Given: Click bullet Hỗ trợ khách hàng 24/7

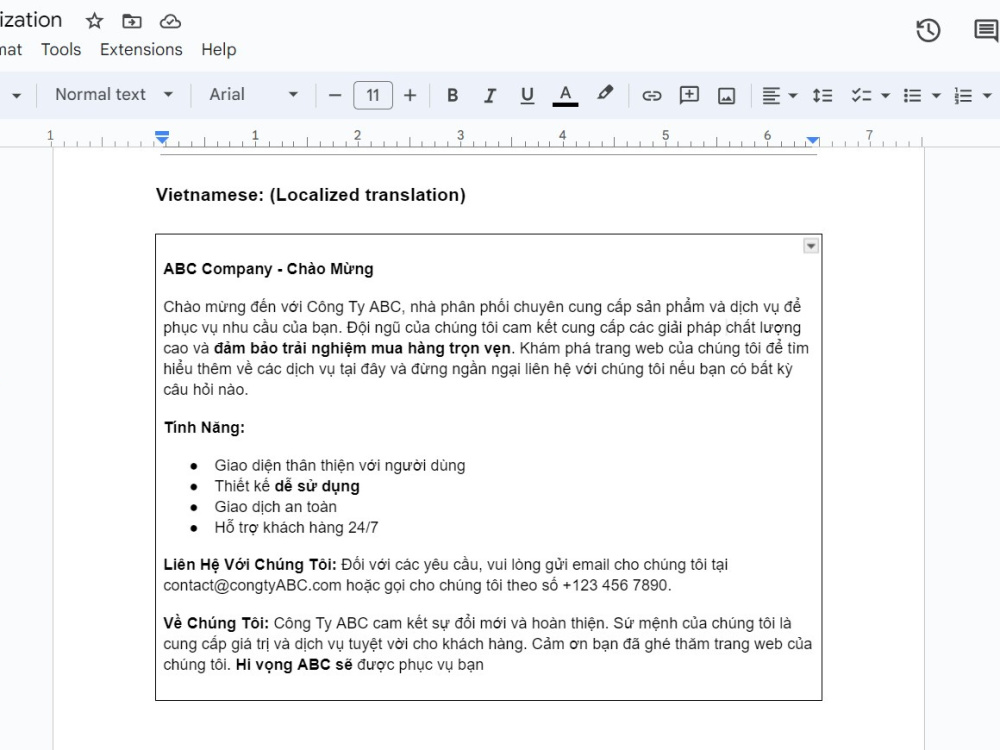Looking at the screenshot, I should pos(297,527).
